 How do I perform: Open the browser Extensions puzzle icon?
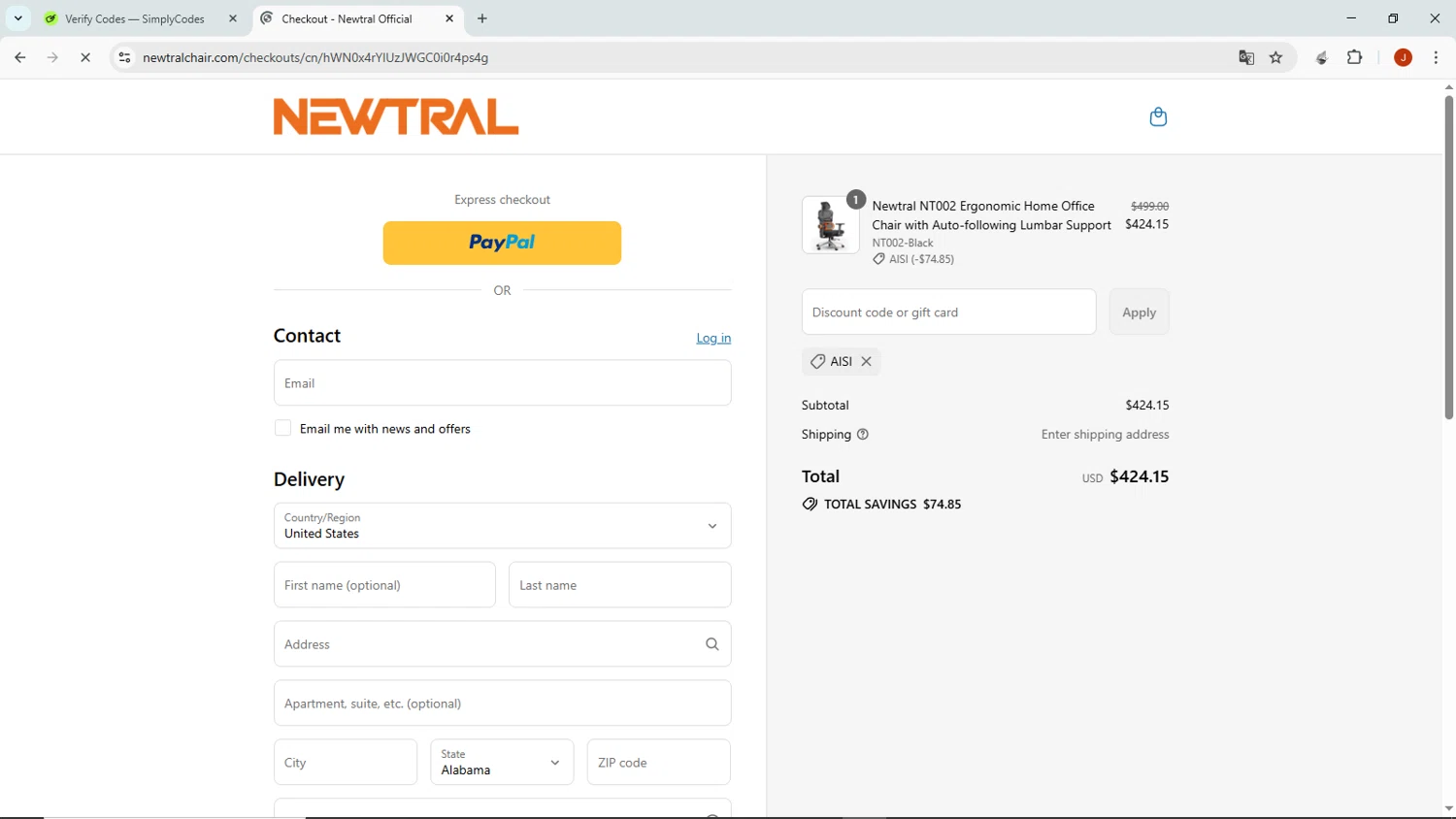point(1355,57)
